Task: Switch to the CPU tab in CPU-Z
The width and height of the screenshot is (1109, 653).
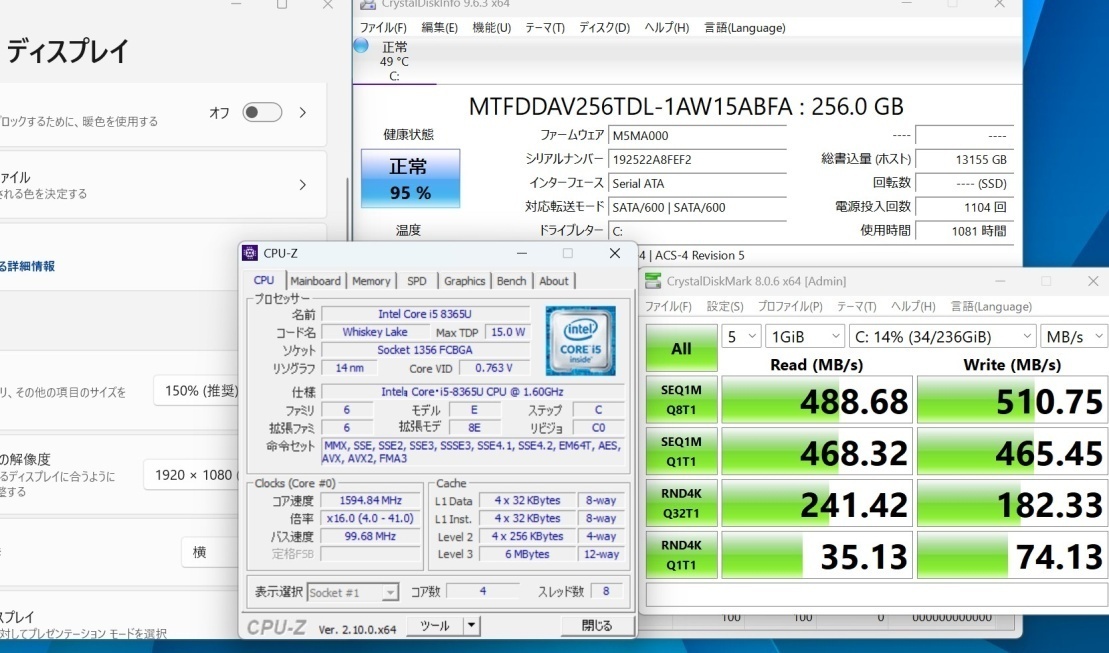Action: 264,280
